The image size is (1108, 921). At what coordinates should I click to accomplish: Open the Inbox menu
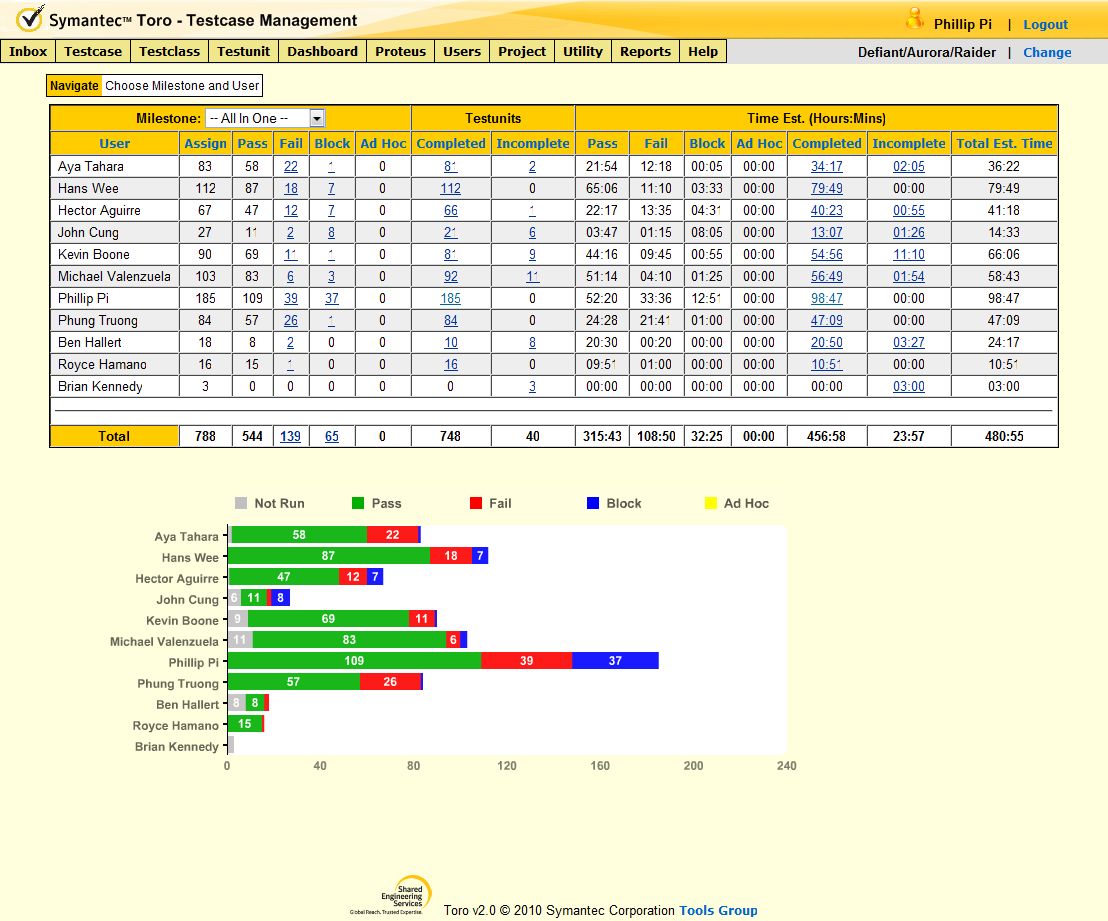coord(28,52)
